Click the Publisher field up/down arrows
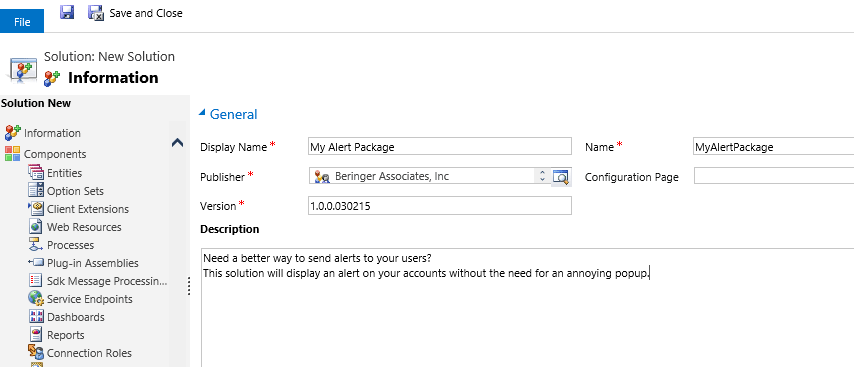854x367 pixels. click(542, 176)
